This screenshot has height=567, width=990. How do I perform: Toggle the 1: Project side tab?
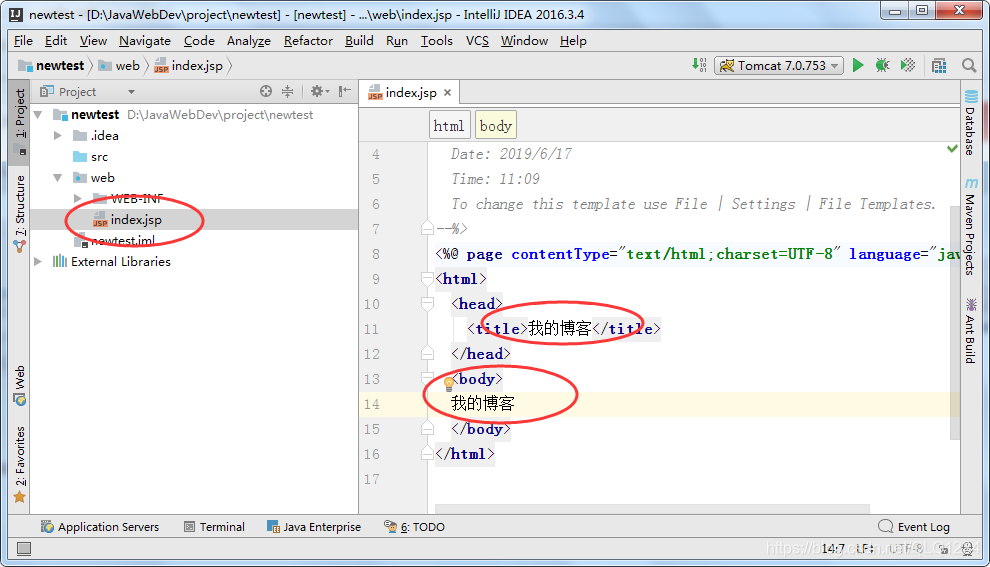click(x=20, y=121)
